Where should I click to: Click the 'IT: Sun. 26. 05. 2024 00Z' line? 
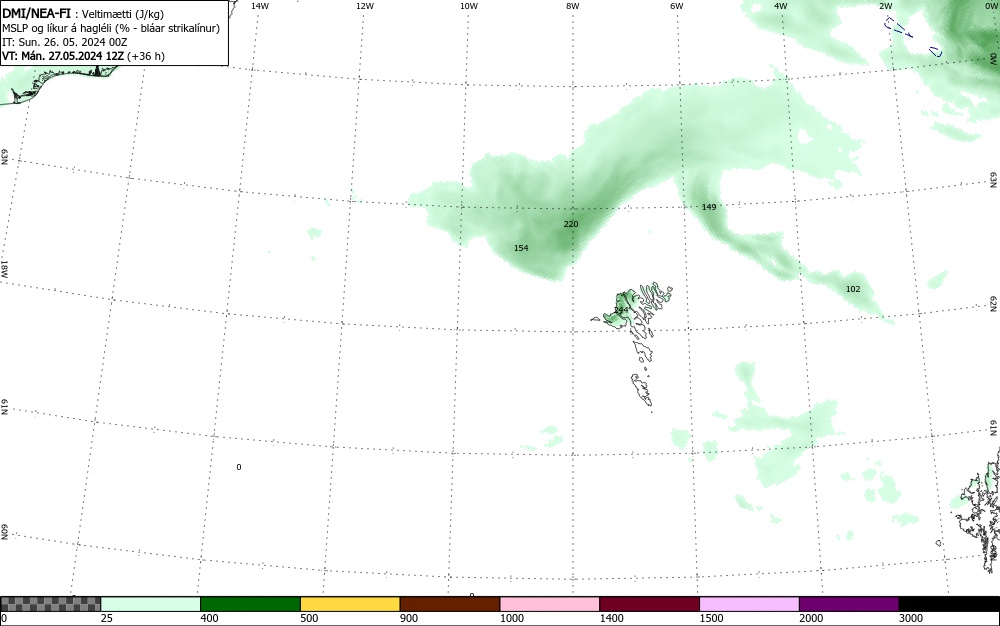coord(64,42)
